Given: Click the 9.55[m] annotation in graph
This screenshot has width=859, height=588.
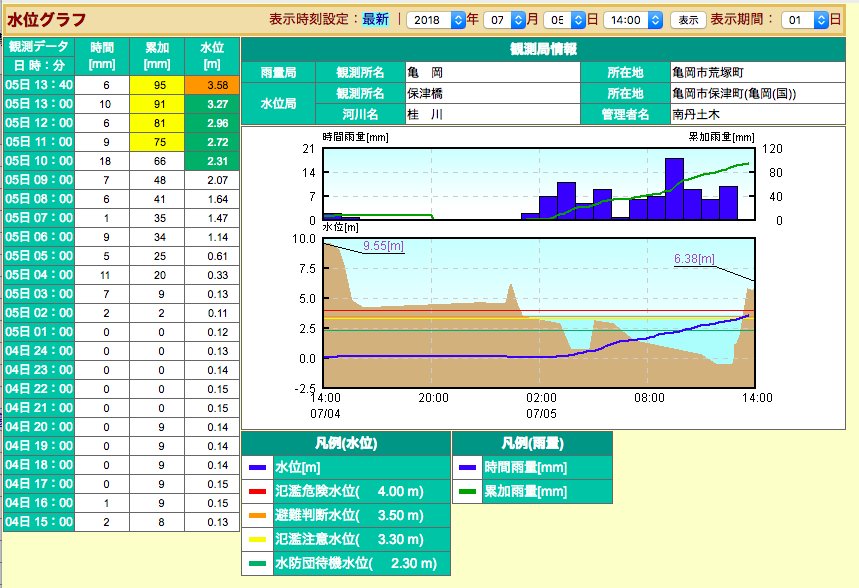Looking at the screenshot, I should pyautogui.click(x=383, y=246).
